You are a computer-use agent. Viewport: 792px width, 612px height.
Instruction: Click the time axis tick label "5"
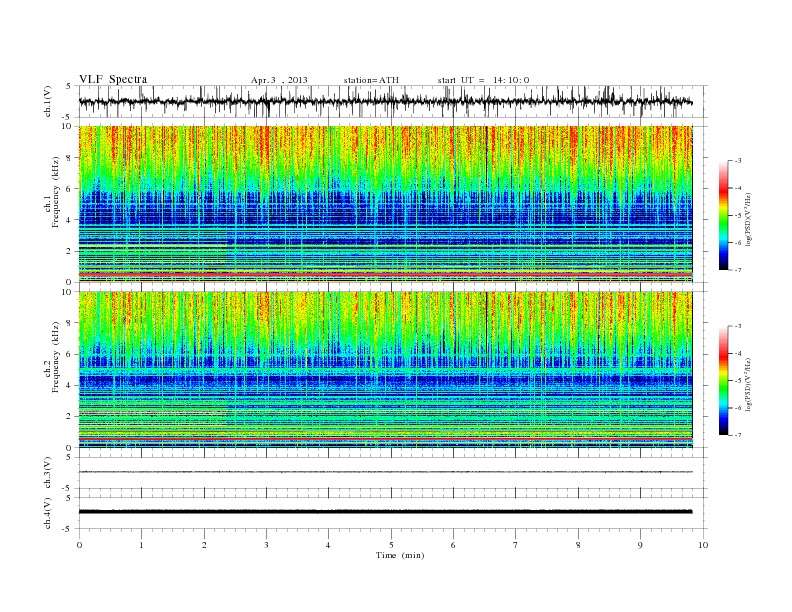pos(391,545)
